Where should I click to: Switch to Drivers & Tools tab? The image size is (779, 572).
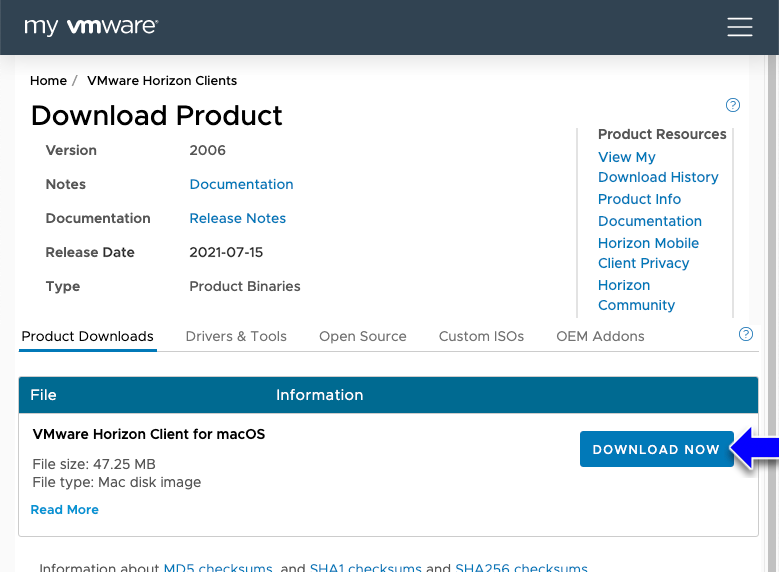(x=236, y=336)
